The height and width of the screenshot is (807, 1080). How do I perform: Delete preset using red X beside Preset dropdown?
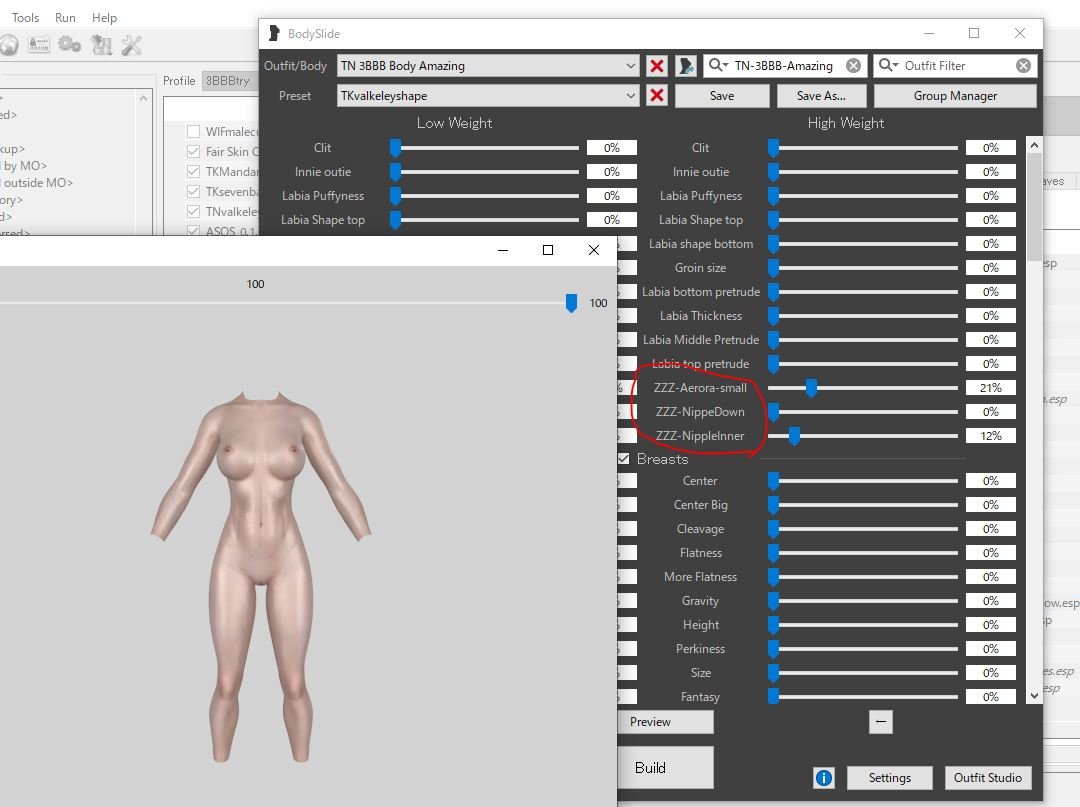[x=657, y=95]
